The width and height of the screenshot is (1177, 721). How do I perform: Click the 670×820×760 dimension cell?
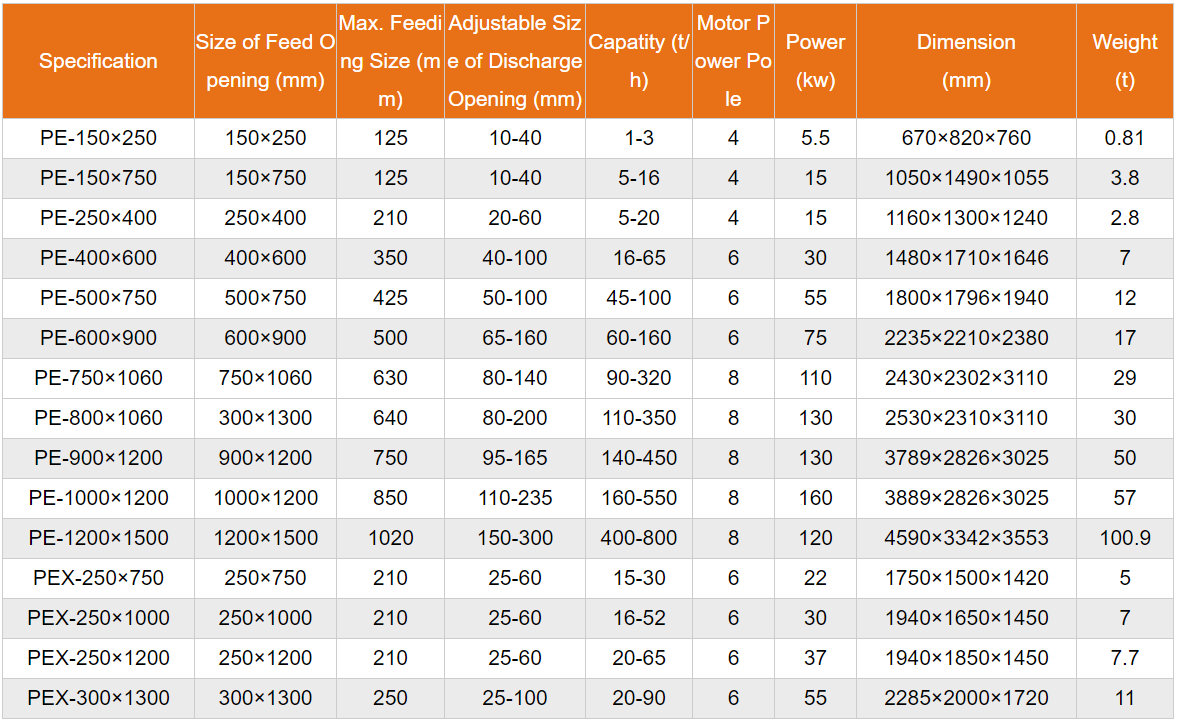966,138
